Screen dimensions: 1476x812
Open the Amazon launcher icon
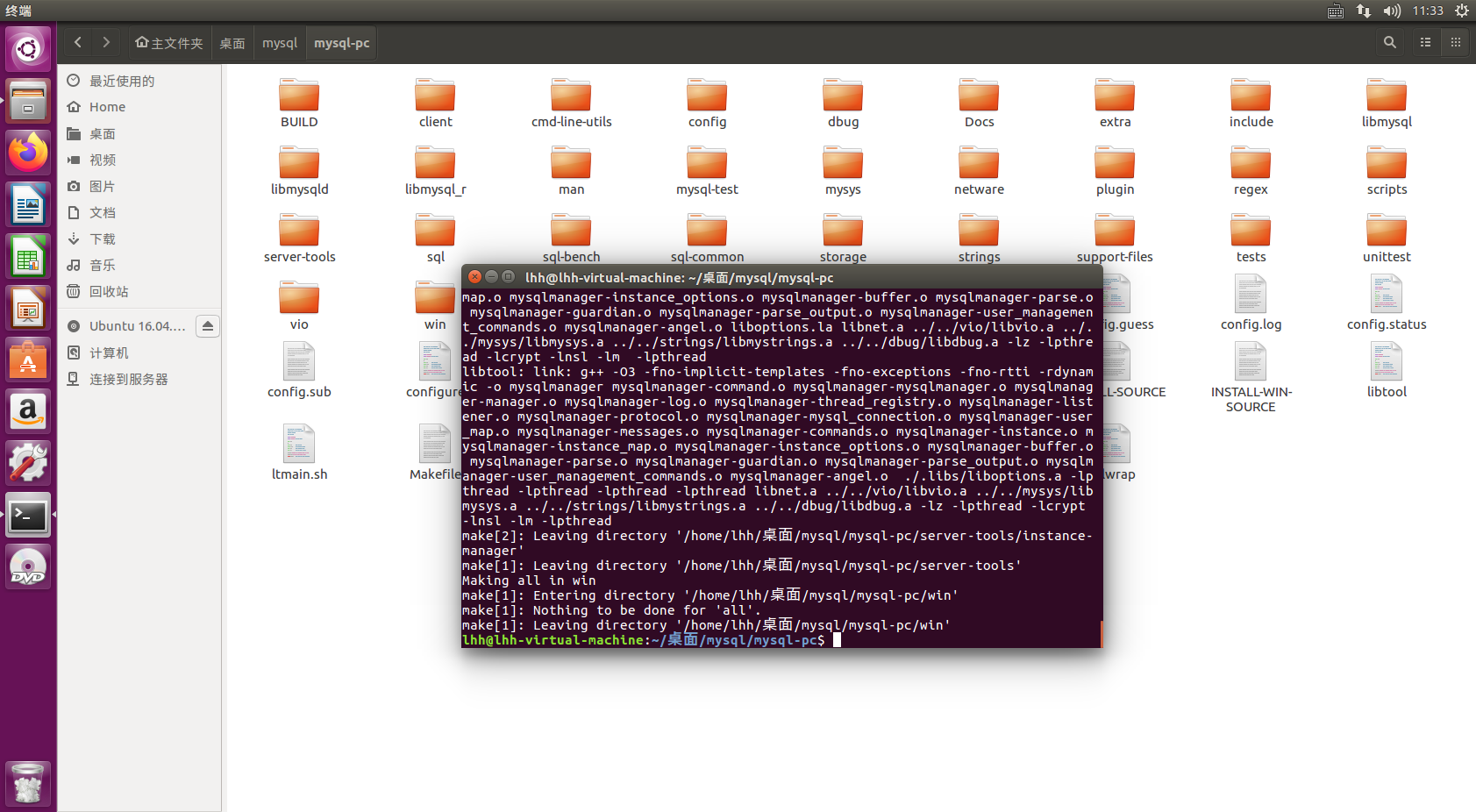pos(28,411)
